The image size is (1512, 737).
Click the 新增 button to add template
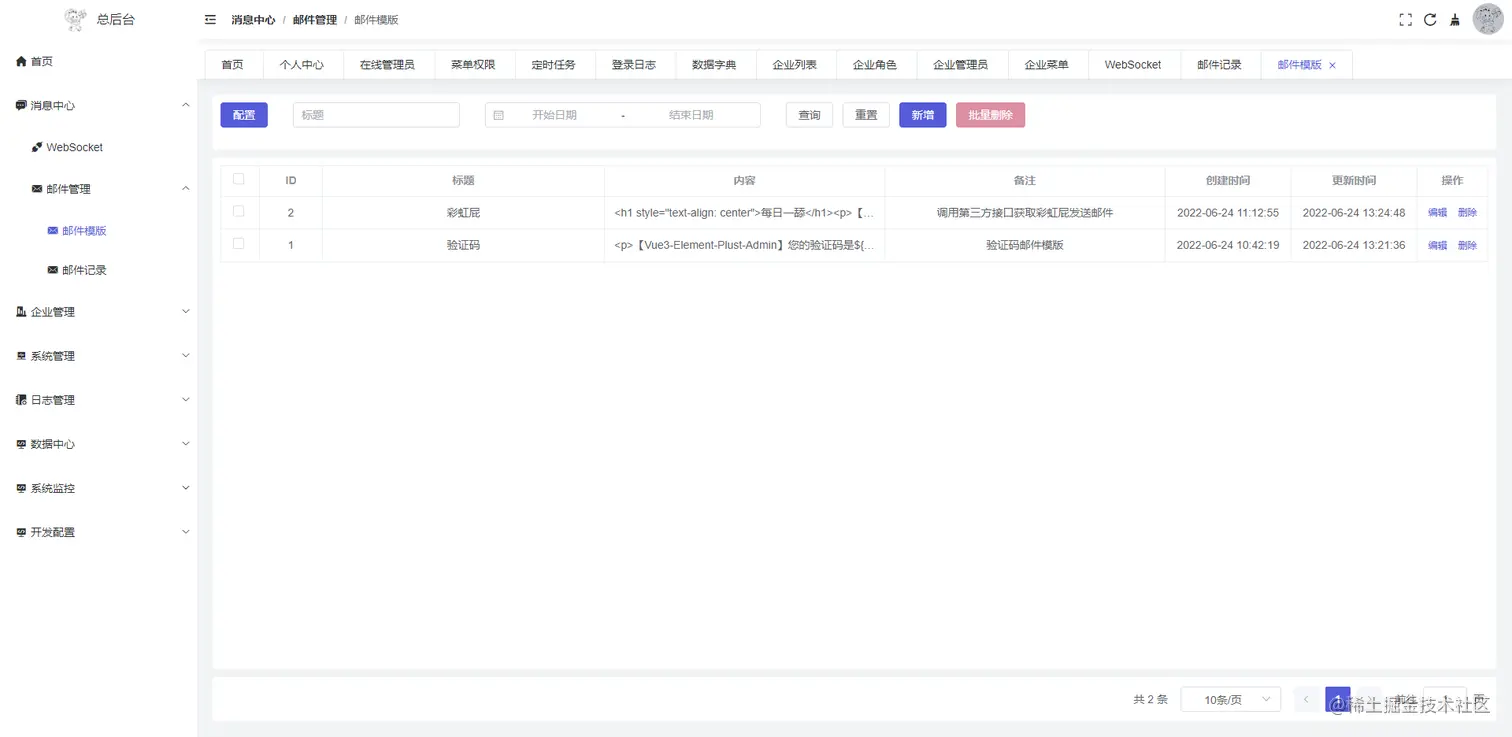pyautogui.click(x=922, y=114)
